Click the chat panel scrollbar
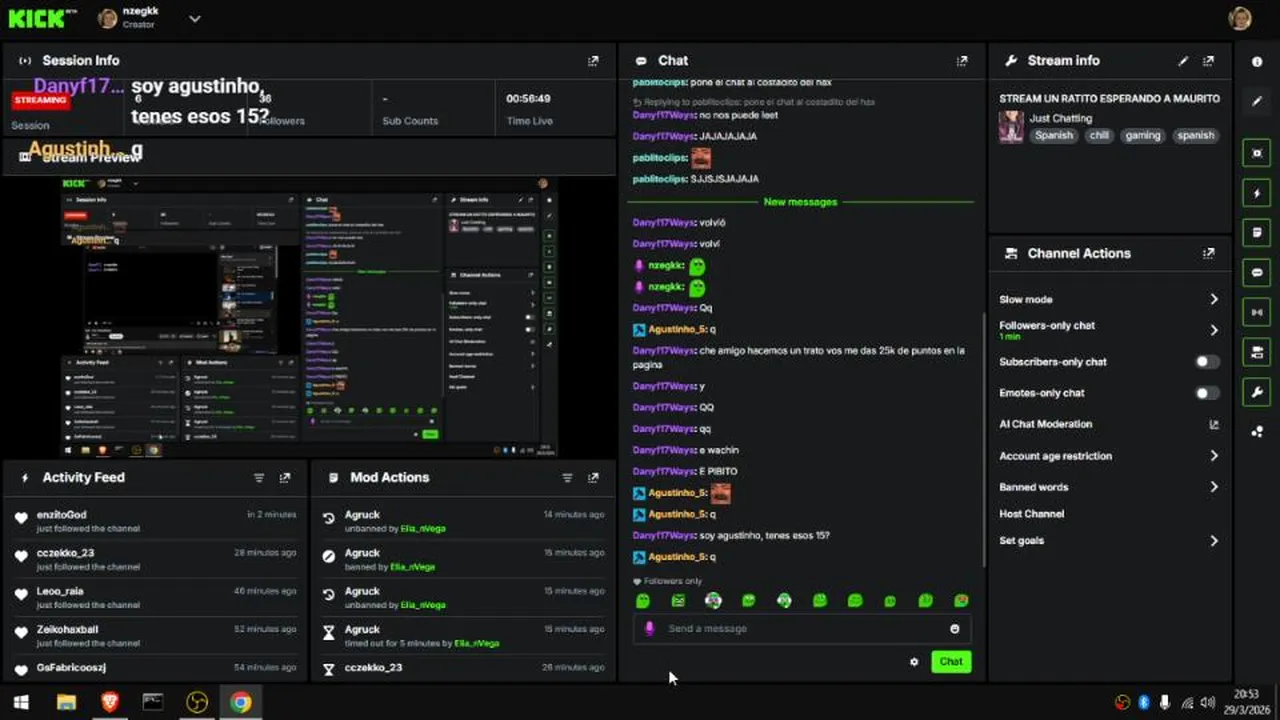1280x720 pixels. [x=984, y=440]
